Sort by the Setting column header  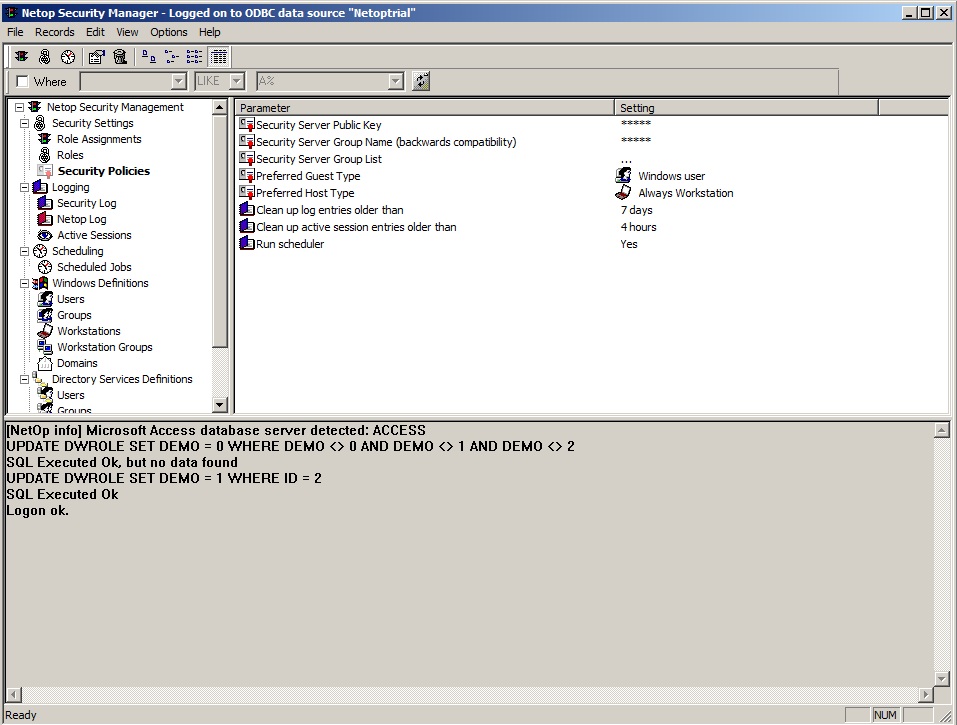pyautogui.click(x=746, y=107)
